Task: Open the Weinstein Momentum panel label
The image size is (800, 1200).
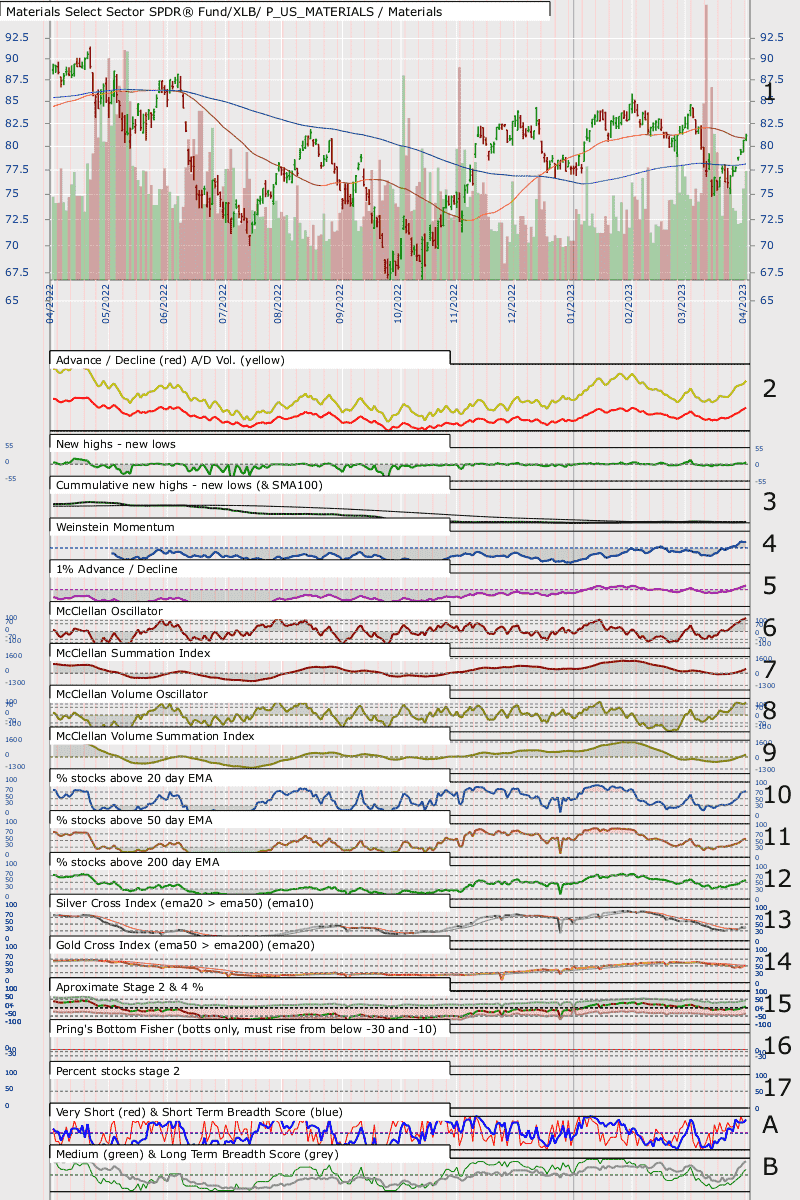Action: (115, 526)
